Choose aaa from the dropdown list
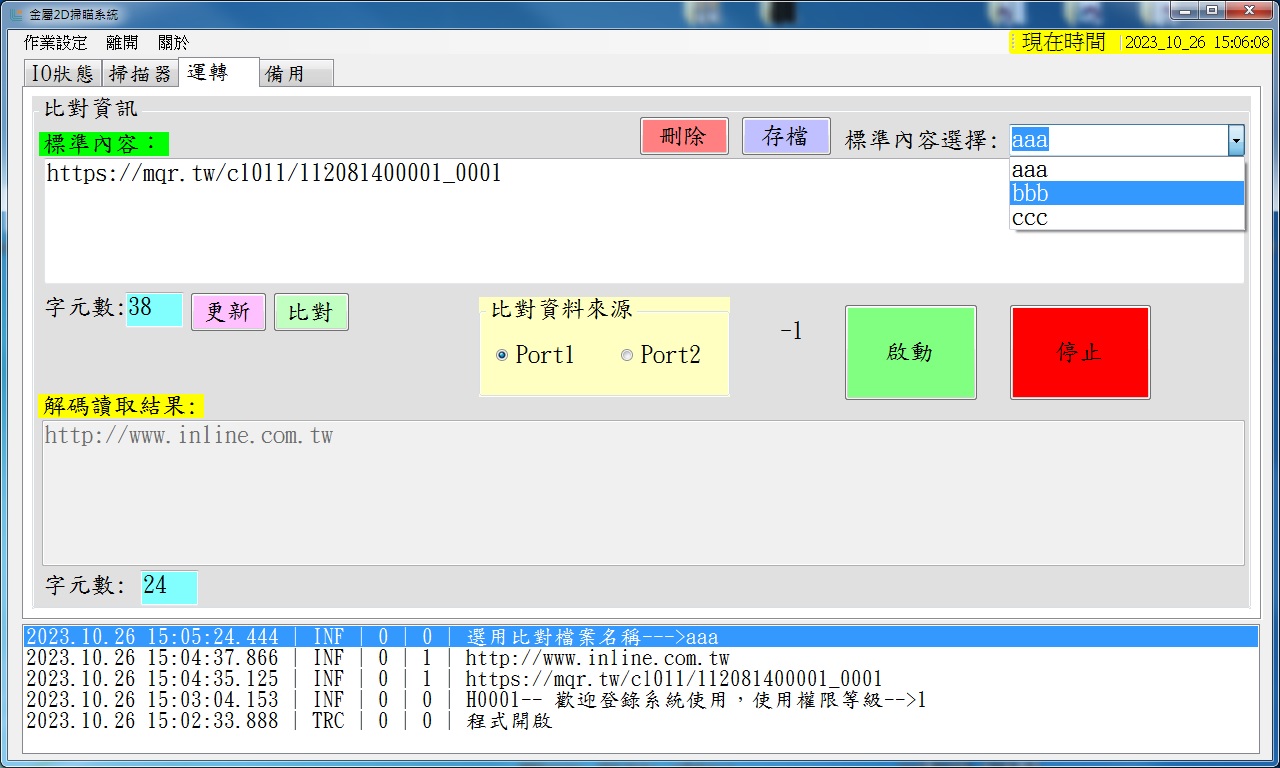This screenshot has height=768, width=1280. point(1127,170)
